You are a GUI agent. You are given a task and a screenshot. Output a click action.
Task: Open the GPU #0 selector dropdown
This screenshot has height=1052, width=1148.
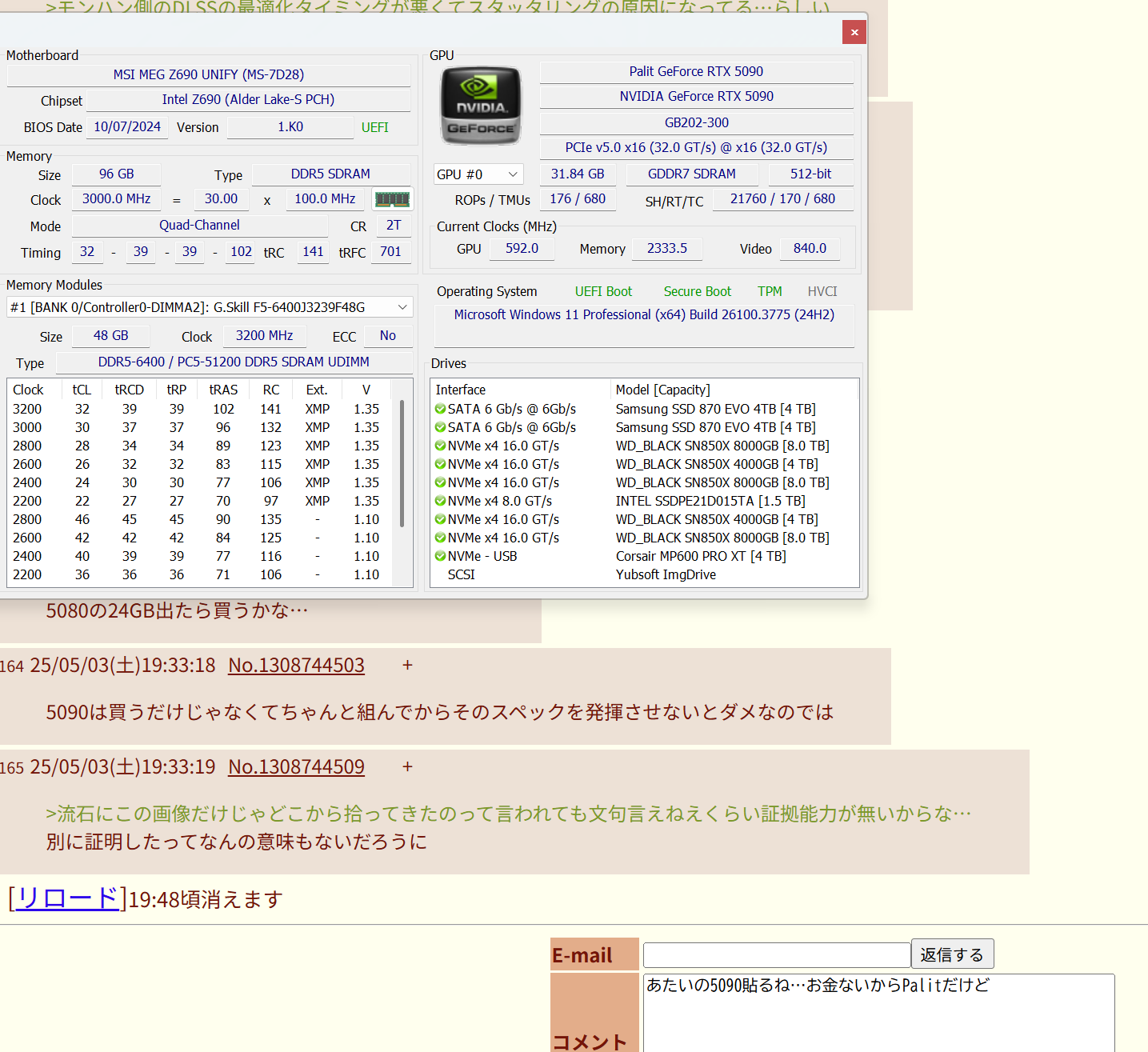click(x=478, y=174)
